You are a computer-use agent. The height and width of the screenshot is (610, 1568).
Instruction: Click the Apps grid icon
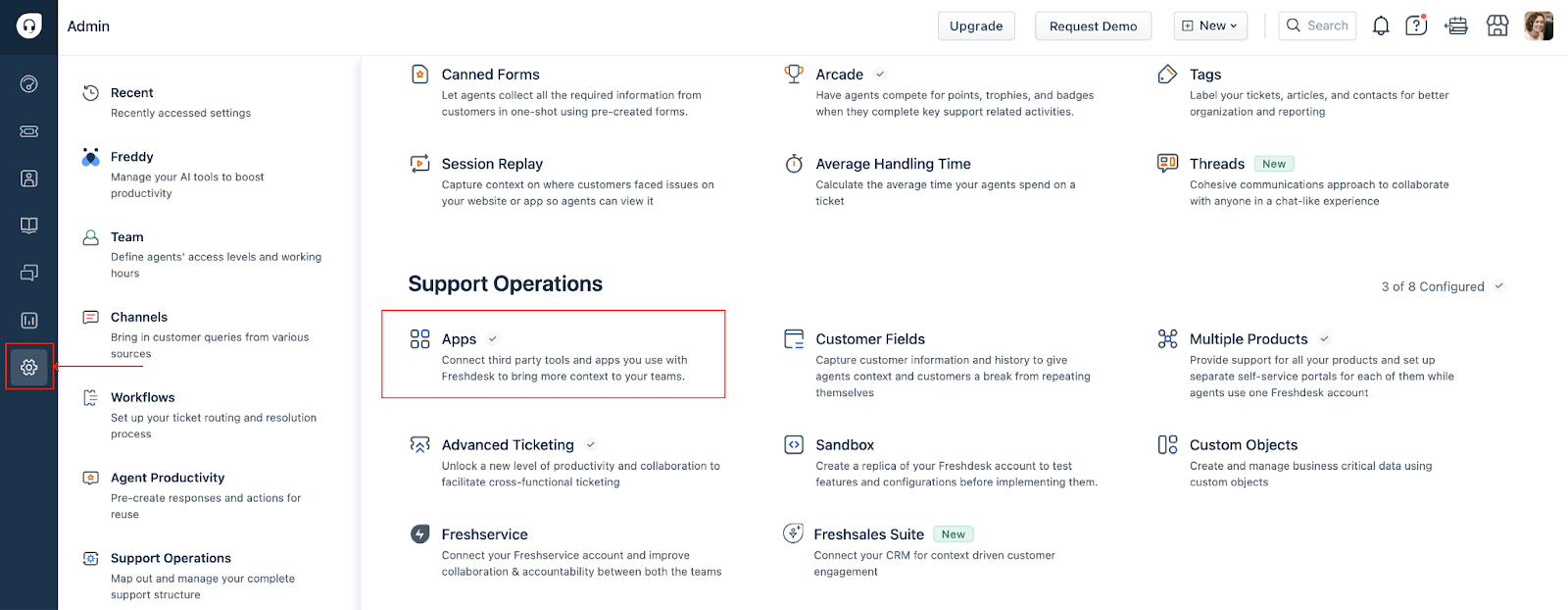[419, 339]
